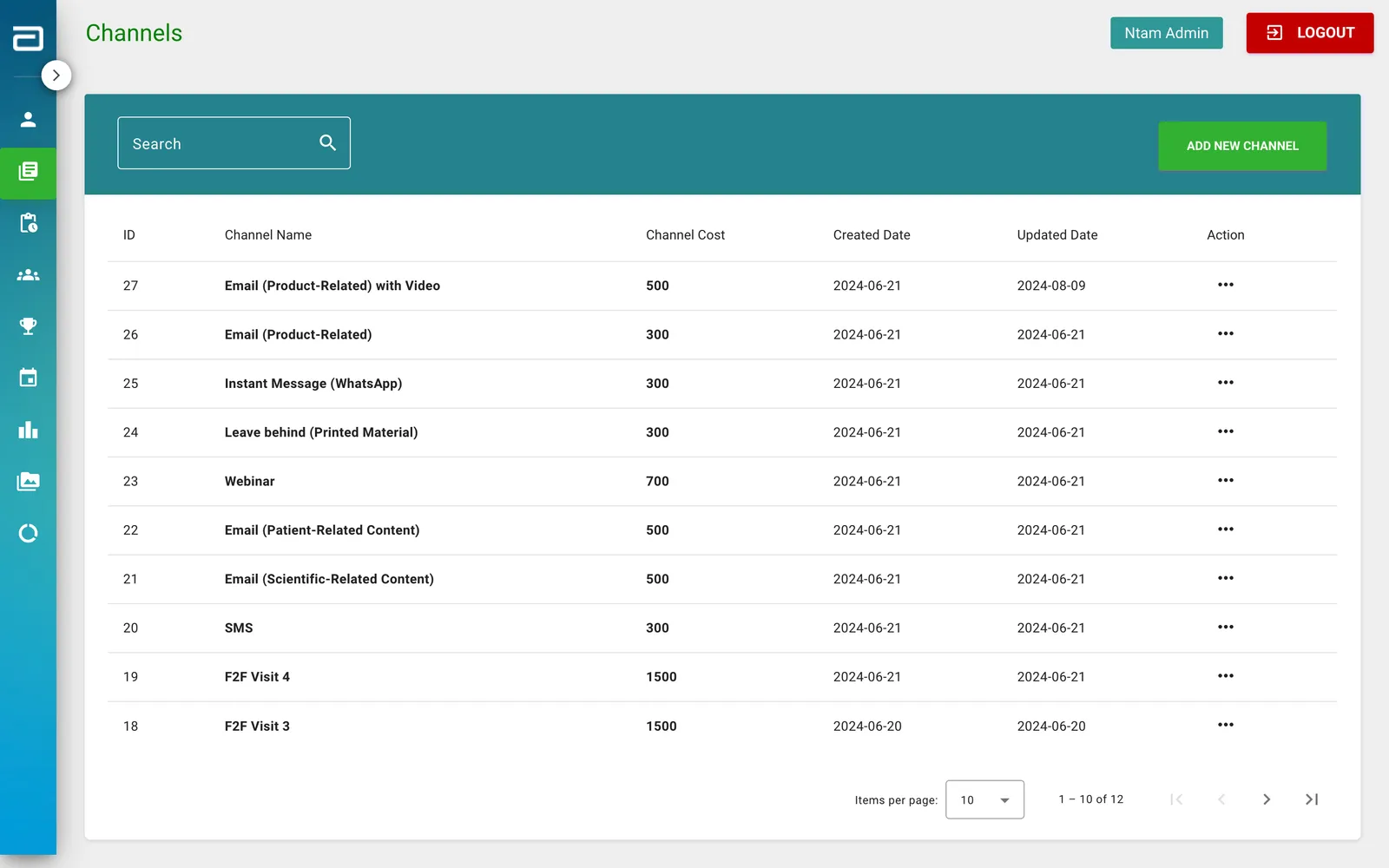Click the ID column header

[x=128, y=235]
